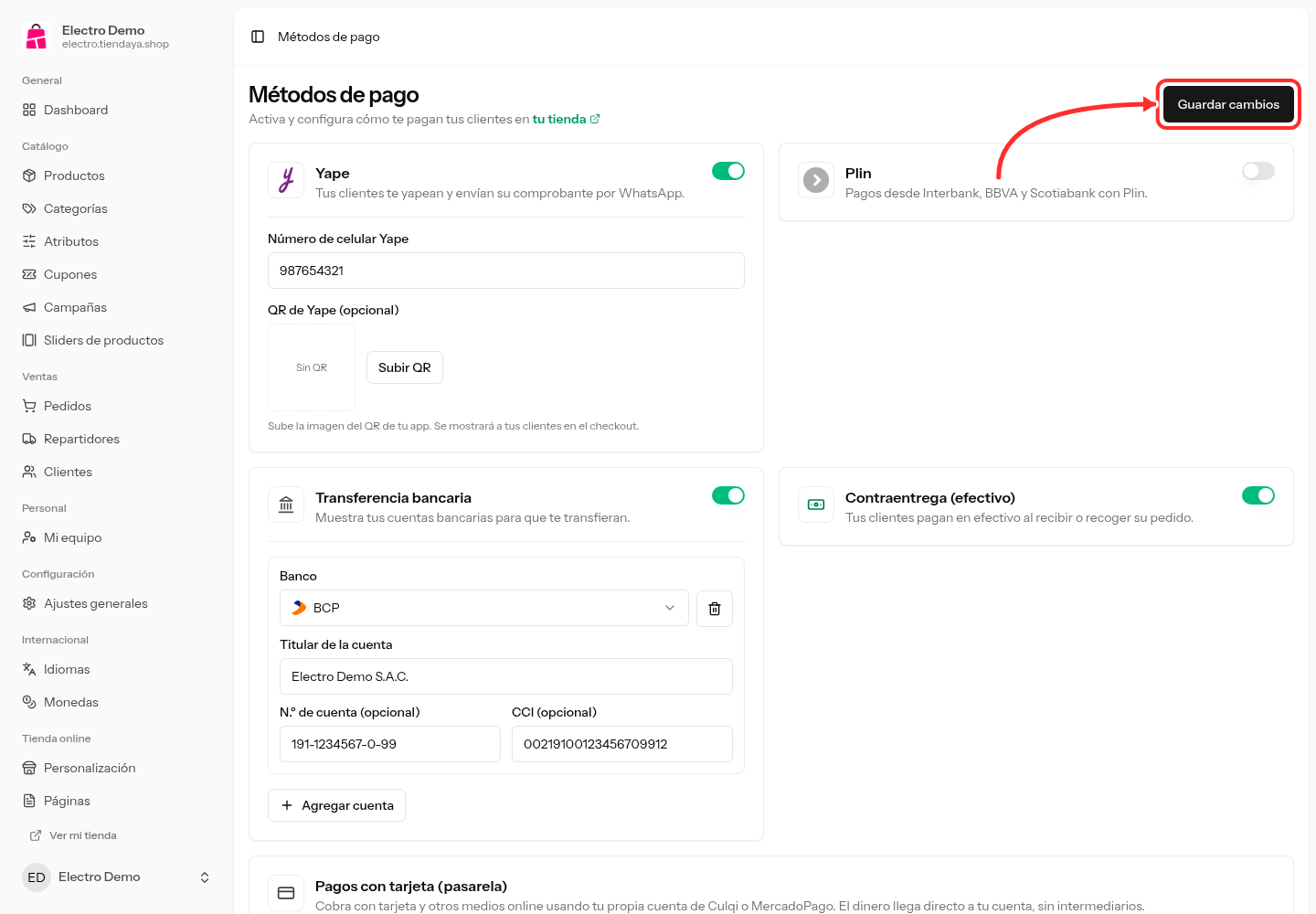Turn off Contraentrega (efectivo) toggle
Screen dimensions: 1316x914
[1258, 495]
